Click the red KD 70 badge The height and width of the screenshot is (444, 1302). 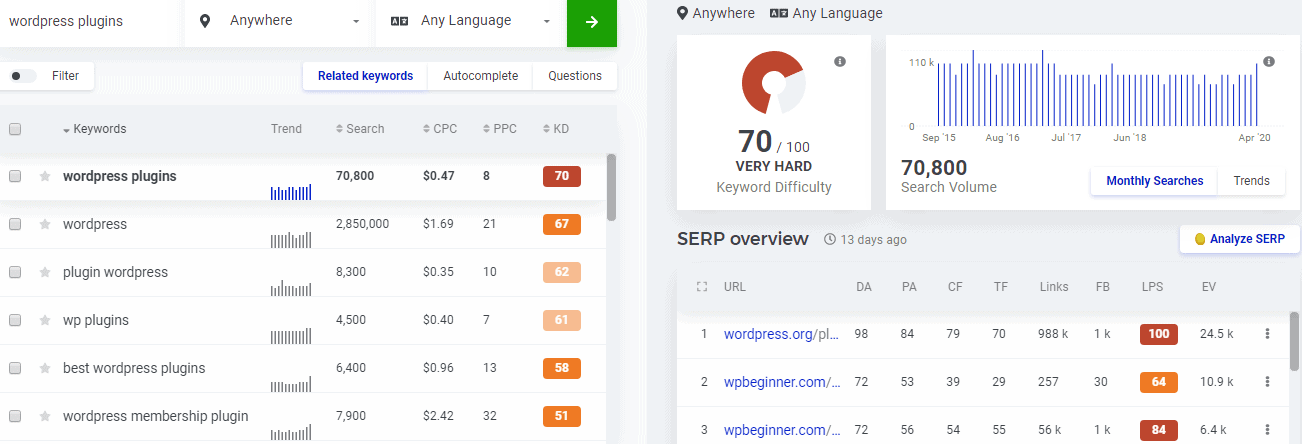(561, 176)
